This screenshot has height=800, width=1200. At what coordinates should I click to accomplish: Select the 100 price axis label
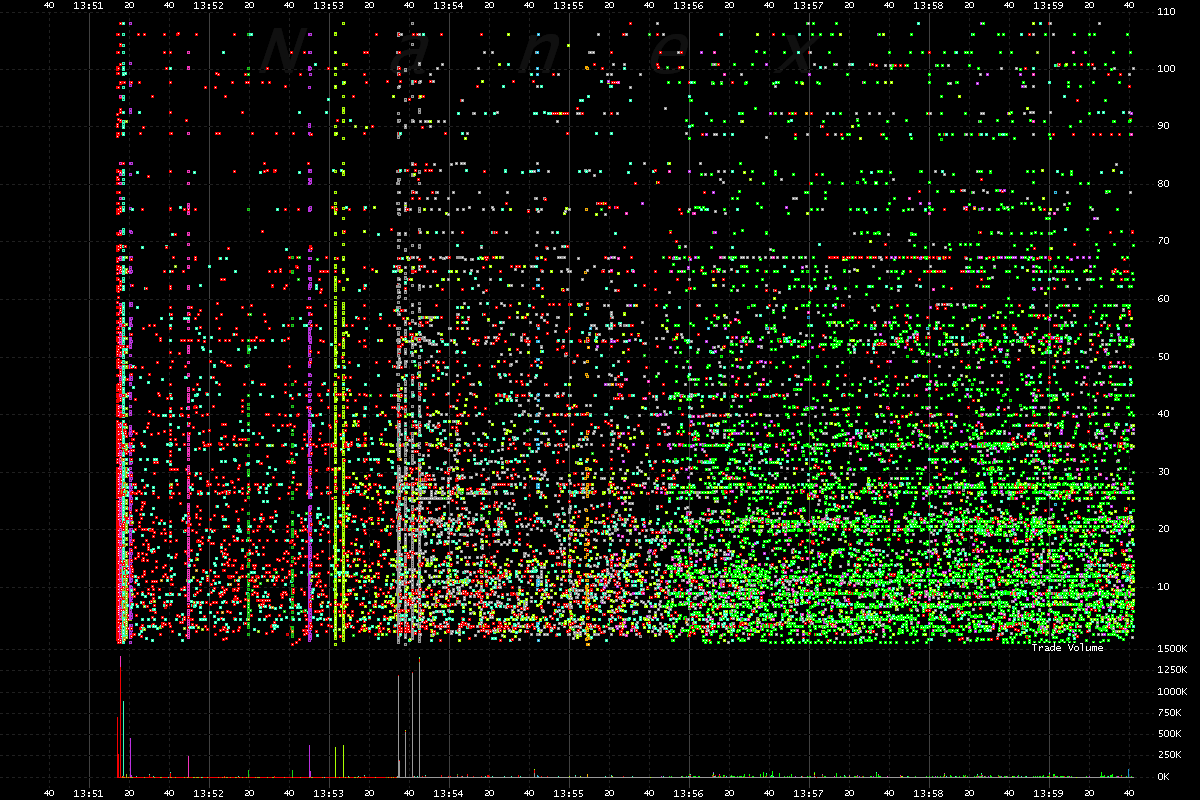1165,69
